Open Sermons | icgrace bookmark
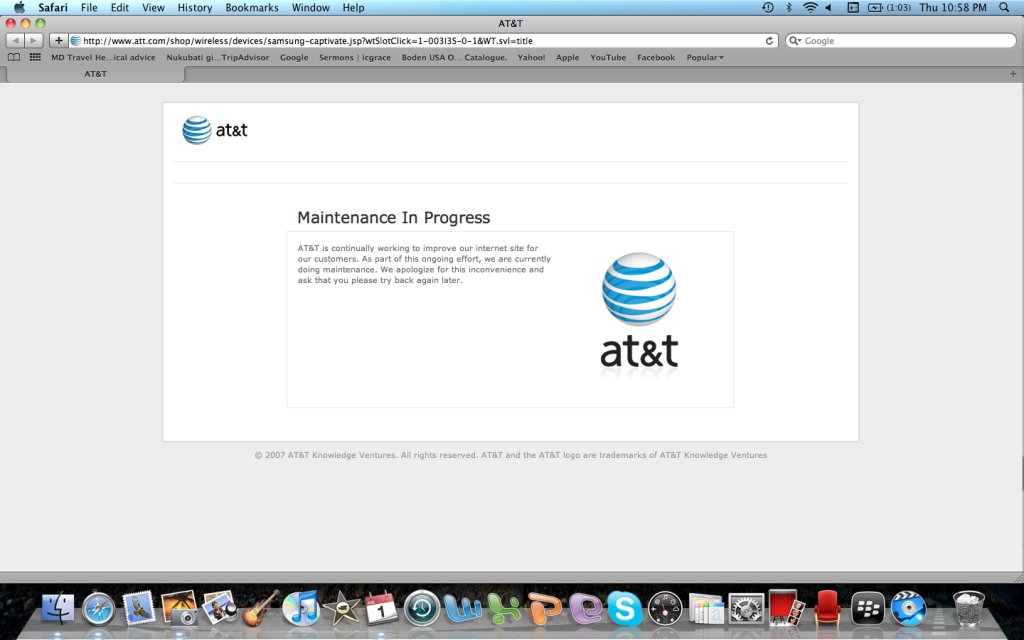The image size is (1024, 640). pyautogui.click(x=355, y=57)
